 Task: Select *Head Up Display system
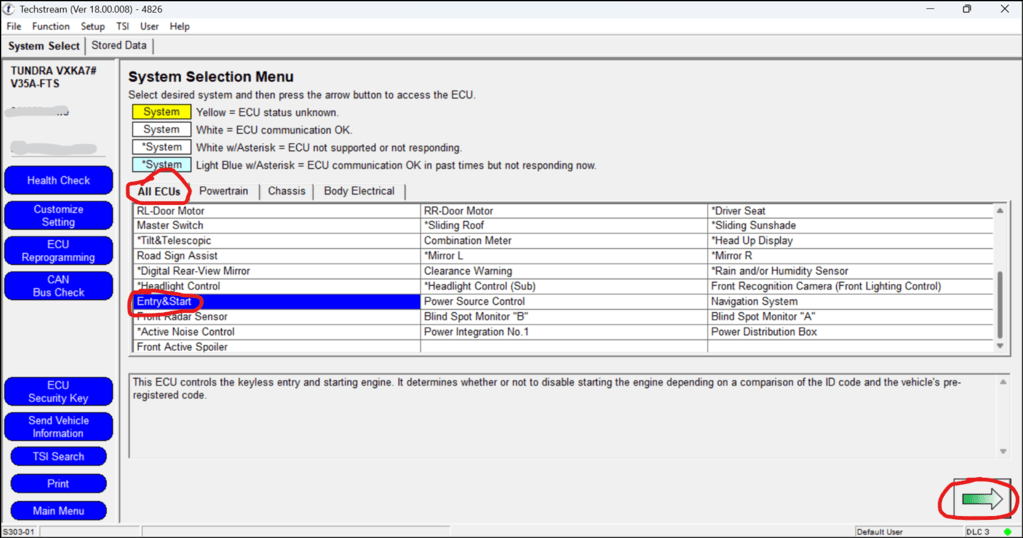(851, 241)
